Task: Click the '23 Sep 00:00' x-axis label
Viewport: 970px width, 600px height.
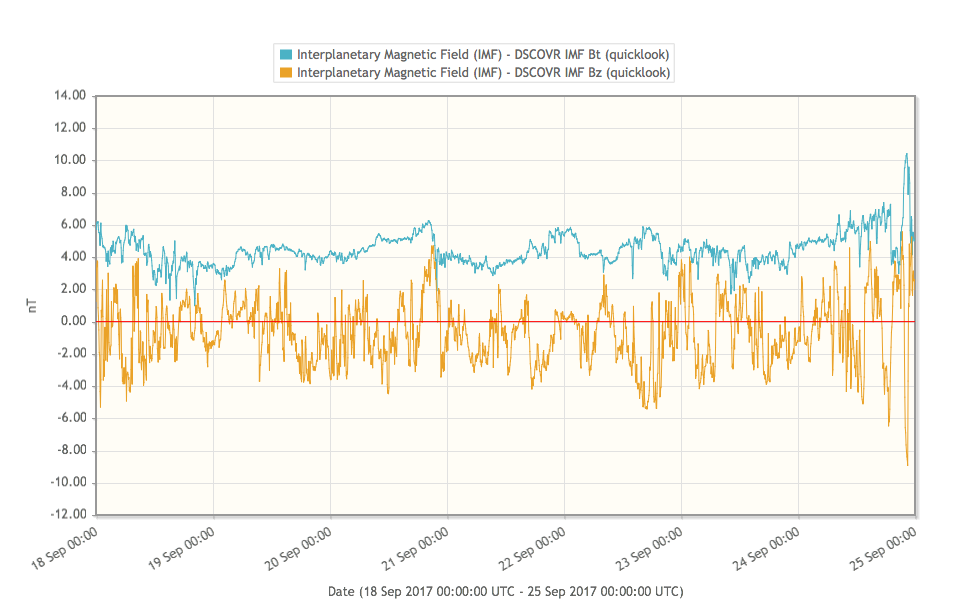Action: (x=650, y=548)
